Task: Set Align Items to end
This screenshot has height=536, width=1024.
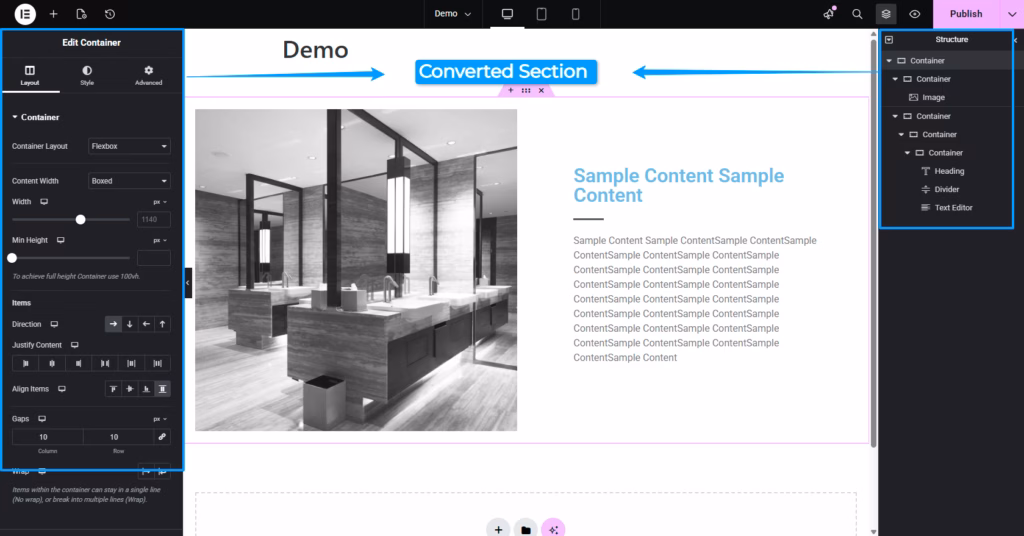Action: (x=146, y=389)
